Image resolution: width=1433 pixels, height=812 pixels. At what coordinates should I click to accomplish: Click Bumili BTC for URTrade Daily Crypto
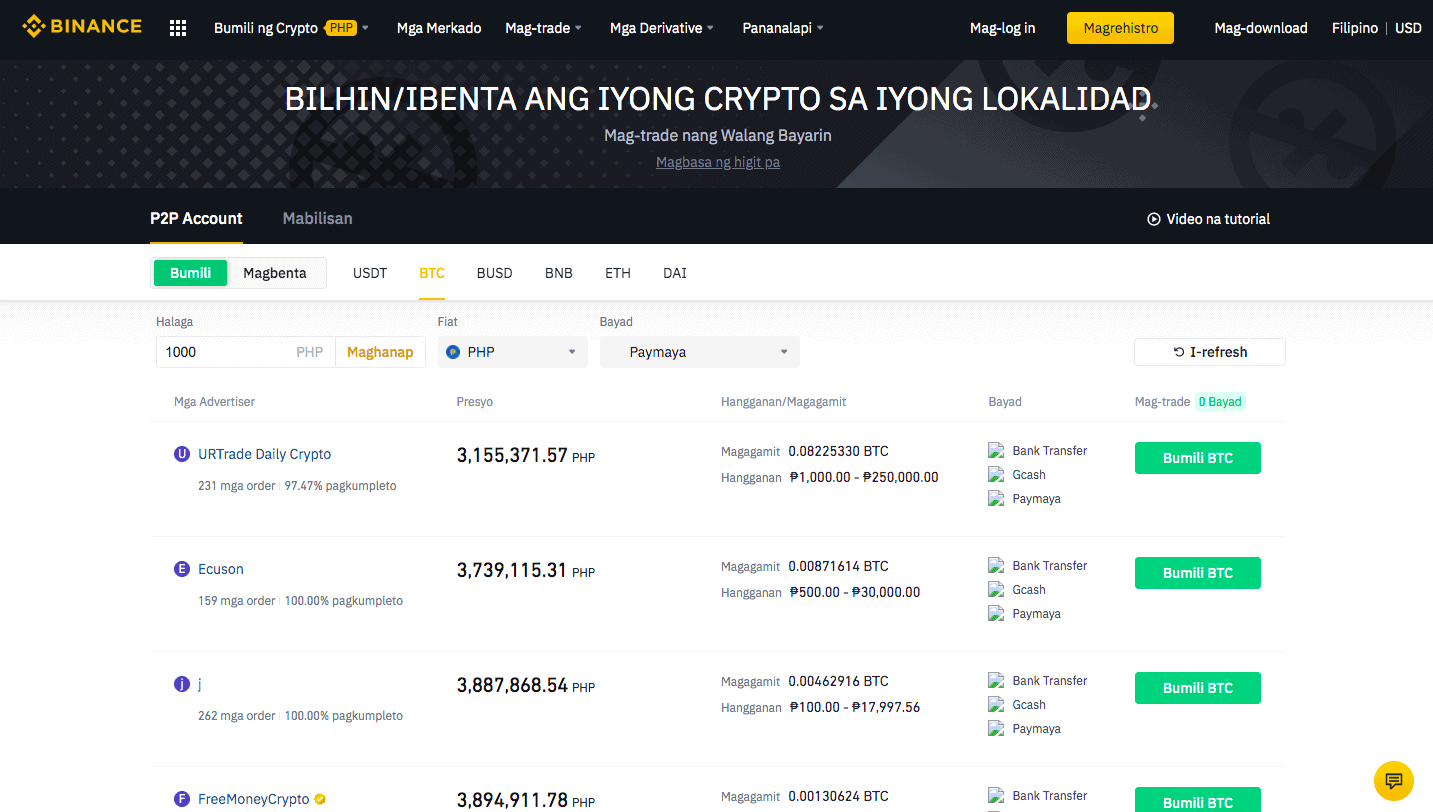coord(1197,458)
